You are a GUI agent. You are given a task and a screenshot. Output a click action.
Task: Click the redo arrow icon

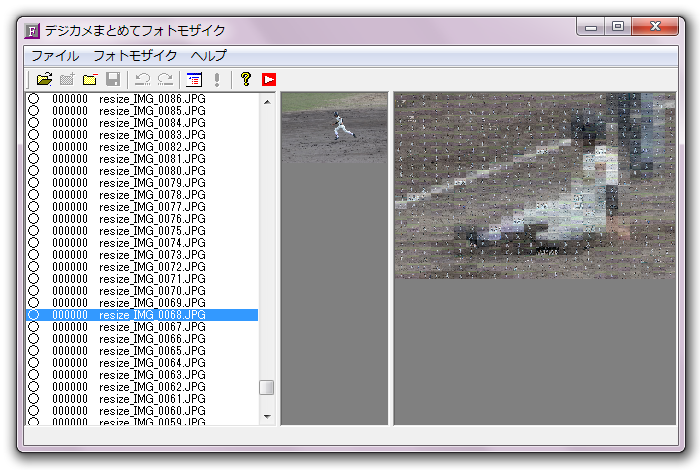tap(165, 79)
